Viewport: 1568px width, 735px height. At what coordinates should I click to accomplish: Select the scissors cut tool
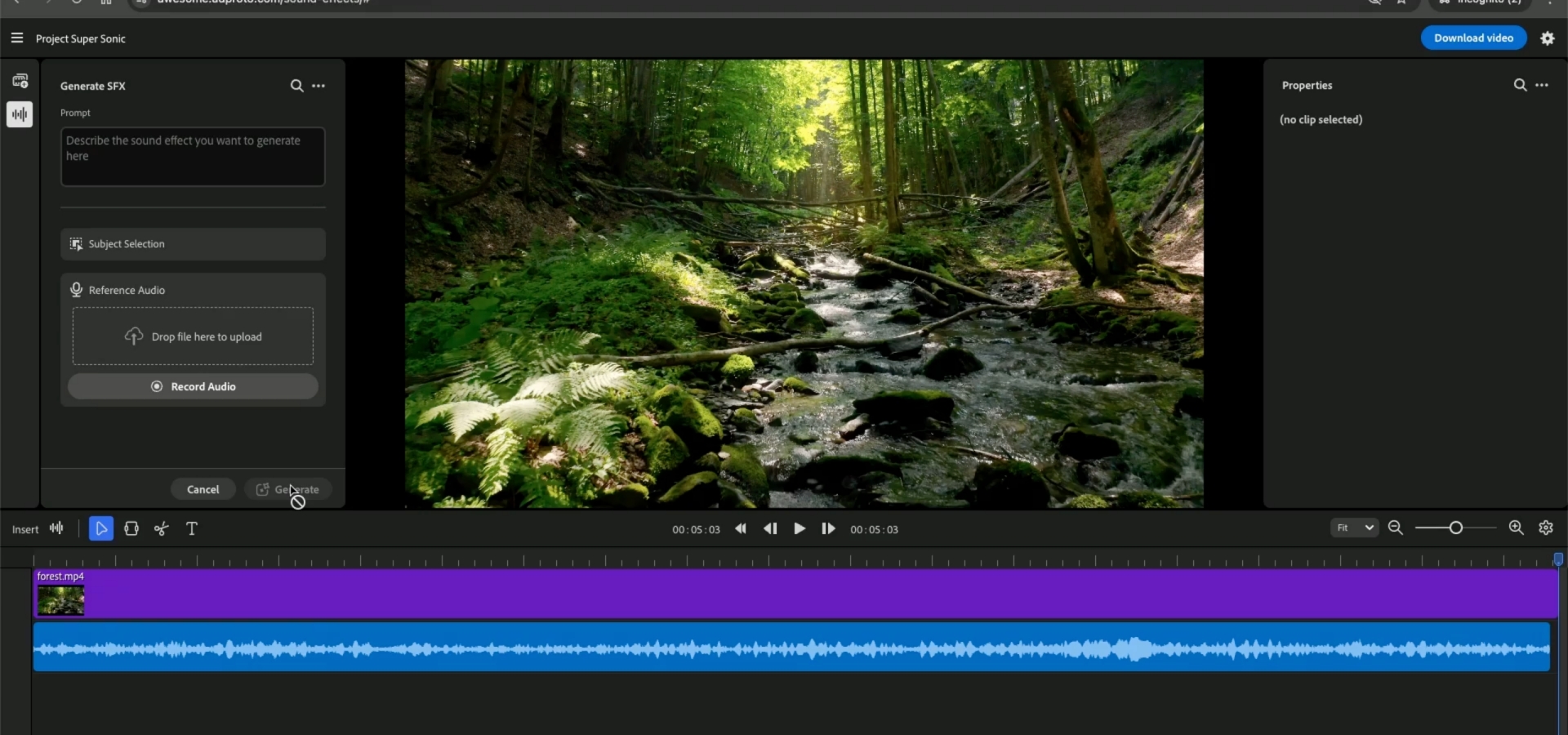(162, 529)
